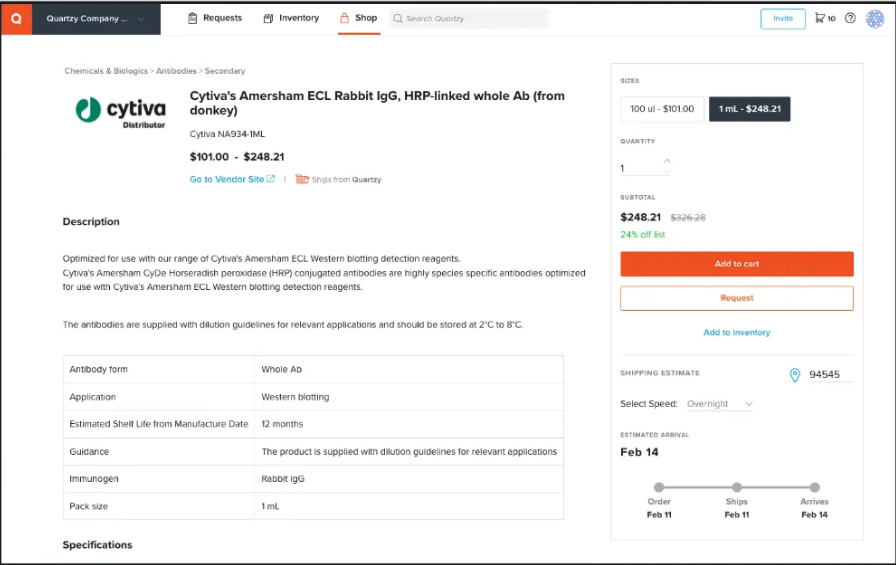Click the Cytiva Distributor logo
This screenshot has width=896, height=565.
[121, 111]
